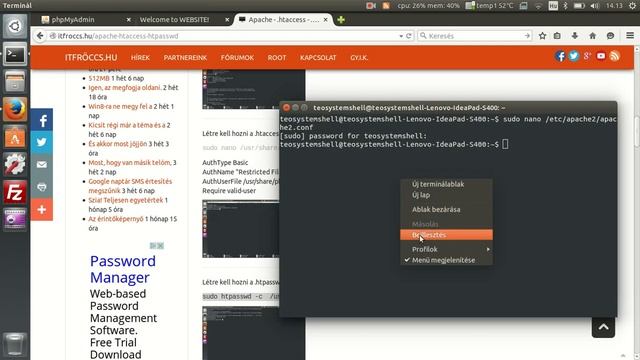The image size is (640, 360).
Task: Click the browser page scrollbar
Action: coord(637,131)
